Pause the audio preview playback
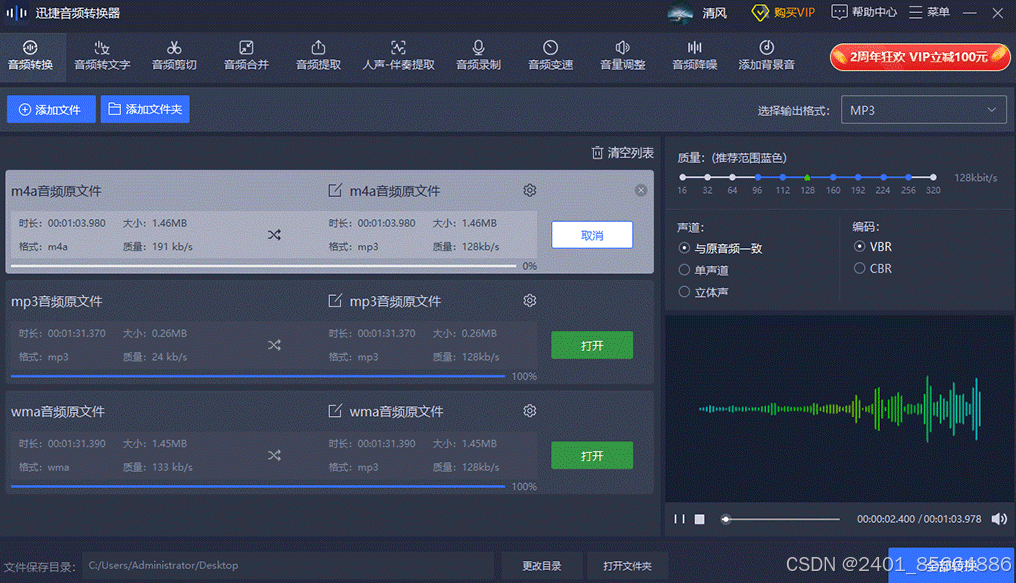Viewport: 1016px width, 583px height. point(679,519)
